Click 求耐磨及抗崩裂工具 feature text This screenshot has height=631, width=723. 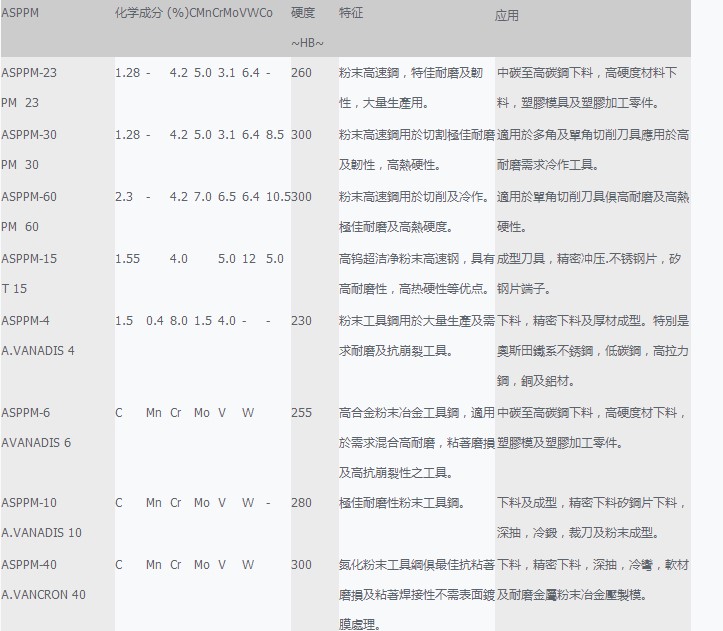click(396, 351)
